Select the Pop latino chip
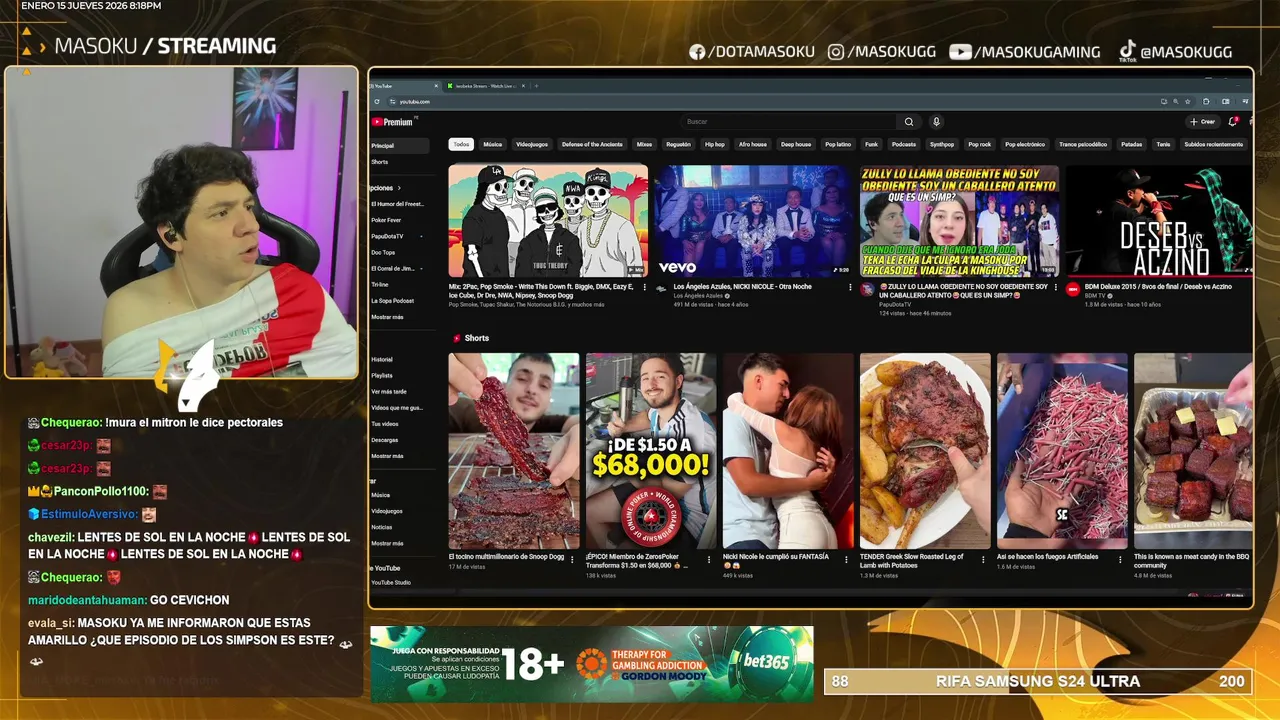 tap(838, 144)
